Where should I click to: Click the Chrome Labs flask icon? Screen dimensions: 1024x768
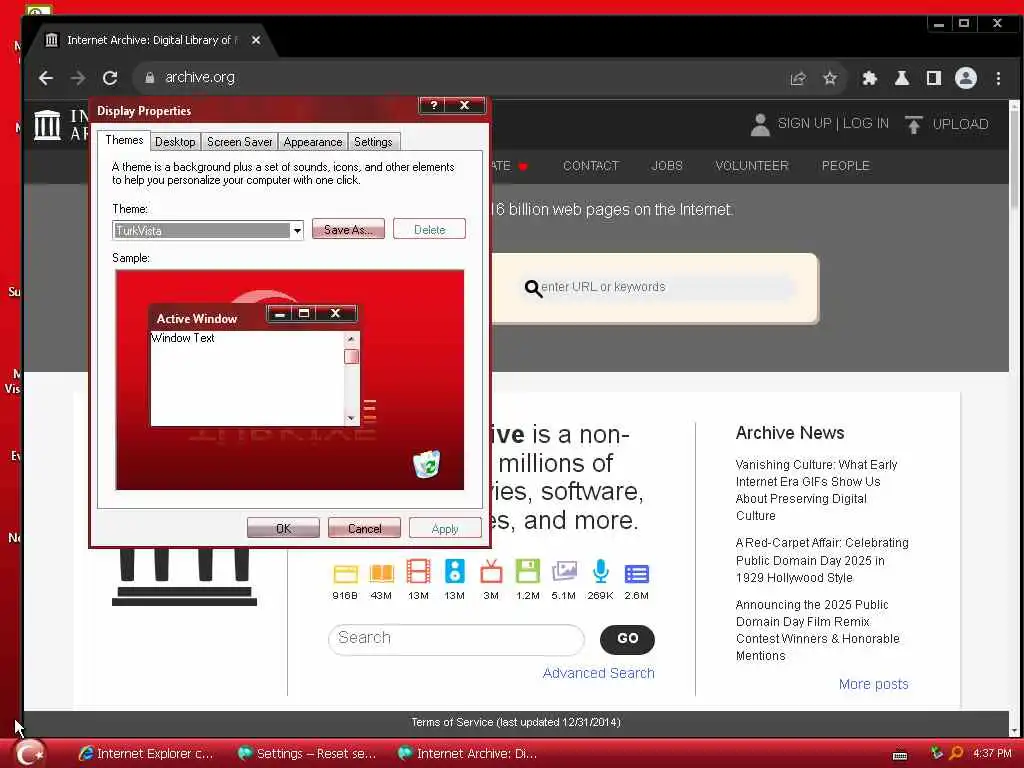tap(901, 78)
